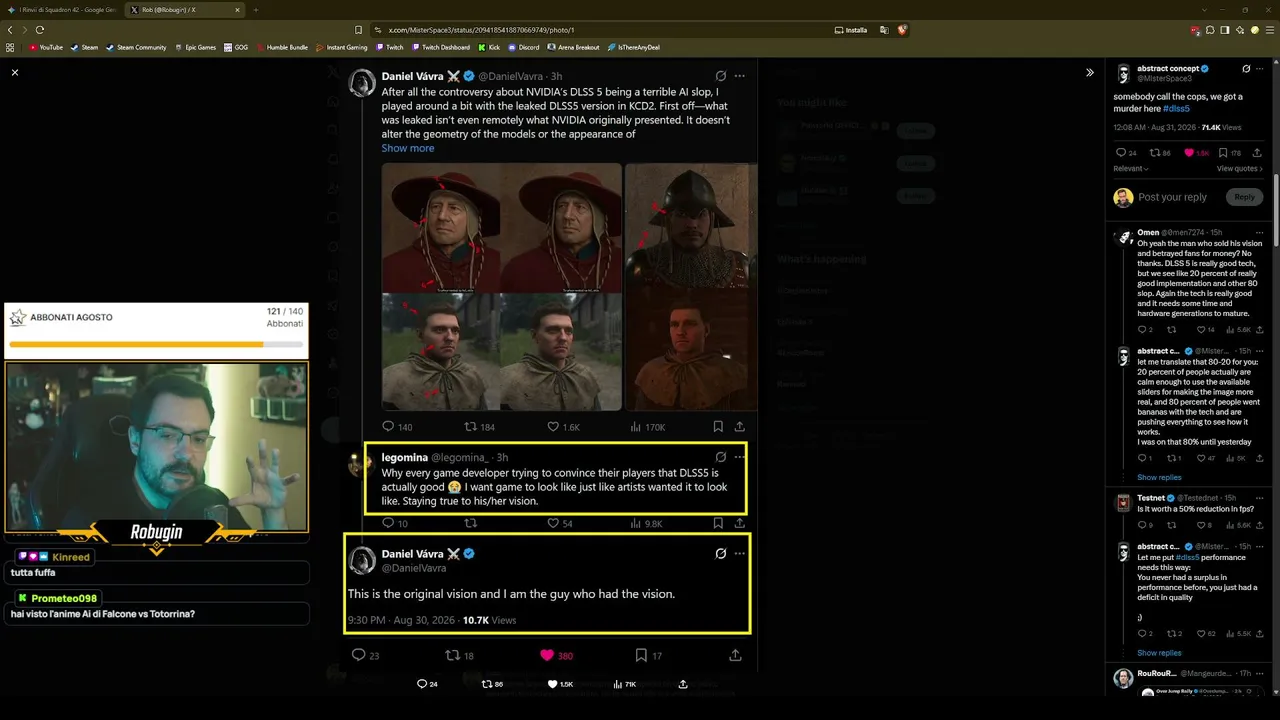Screen dimensions: 1280x720
Task: Open the Twitch Dashboard bookmark
Action: 440,47
